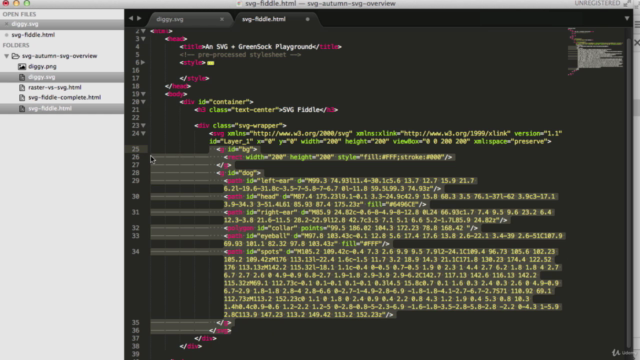This screenshot has height=360, width=640.
Task: Click the spots path id
Action: 264,252
